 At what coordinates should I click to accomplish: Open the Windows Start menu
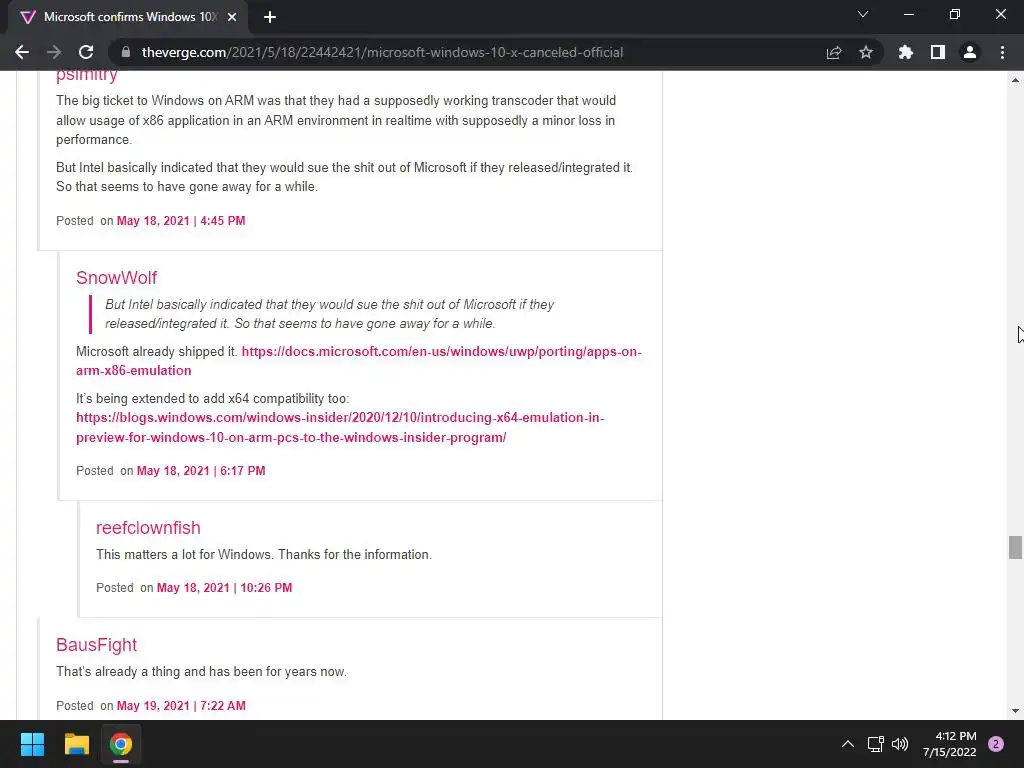pos(32,744)
